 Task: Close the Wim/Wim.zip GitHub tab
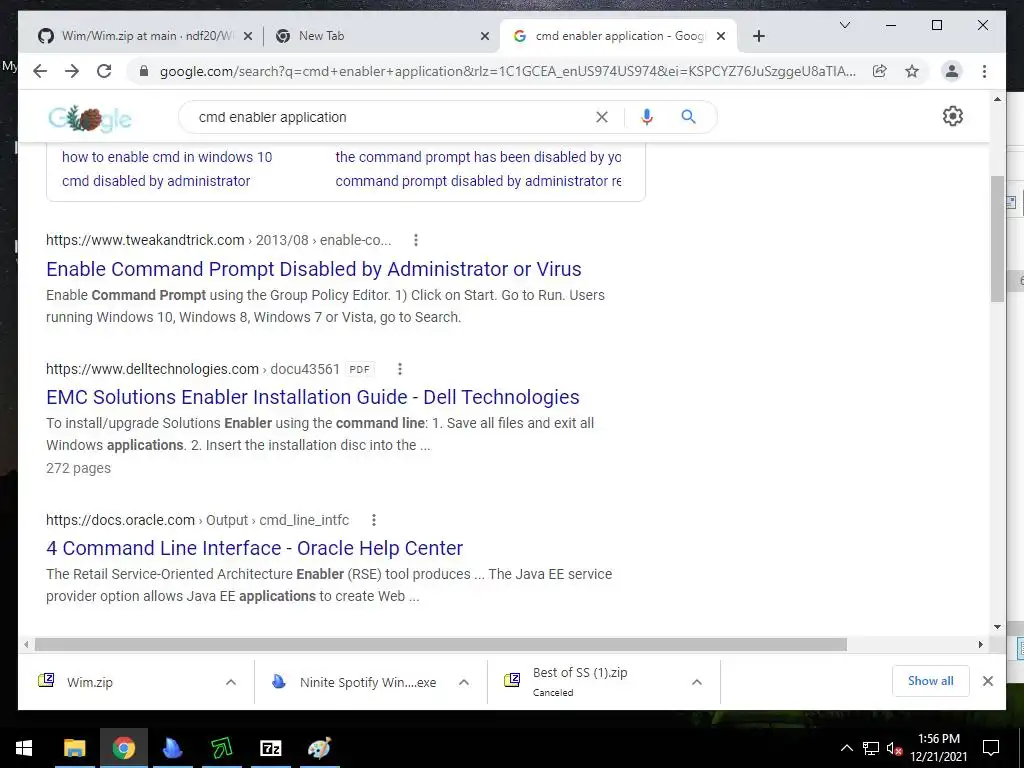(248, 36)
